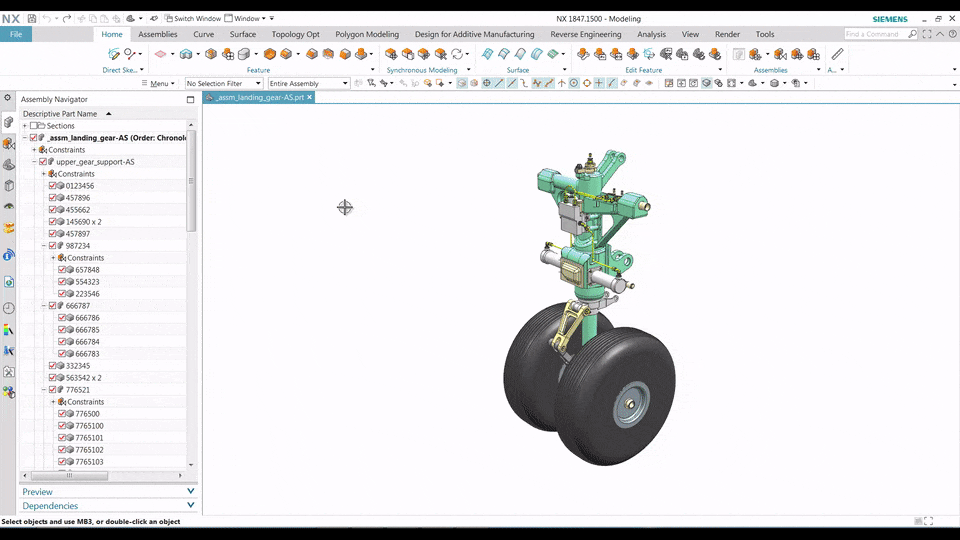Toggle the full screen icon in the ribbon bar
This screenshot has width=960, height=540.
[x=927, y=34]
